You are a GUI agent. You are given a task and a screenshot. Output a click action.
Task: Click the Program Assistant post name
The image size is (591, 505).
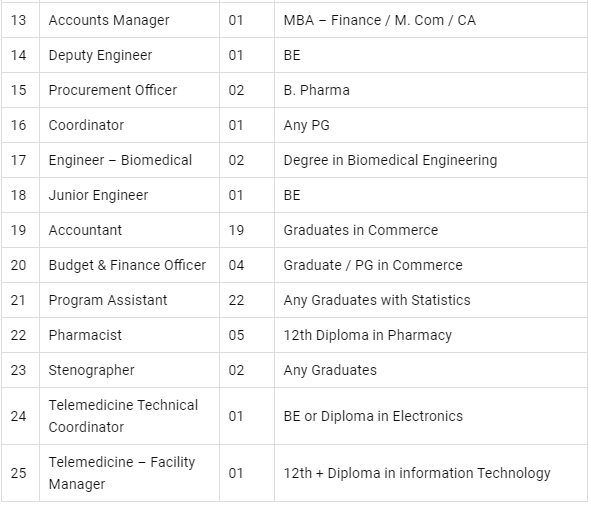tap(108, 300)
